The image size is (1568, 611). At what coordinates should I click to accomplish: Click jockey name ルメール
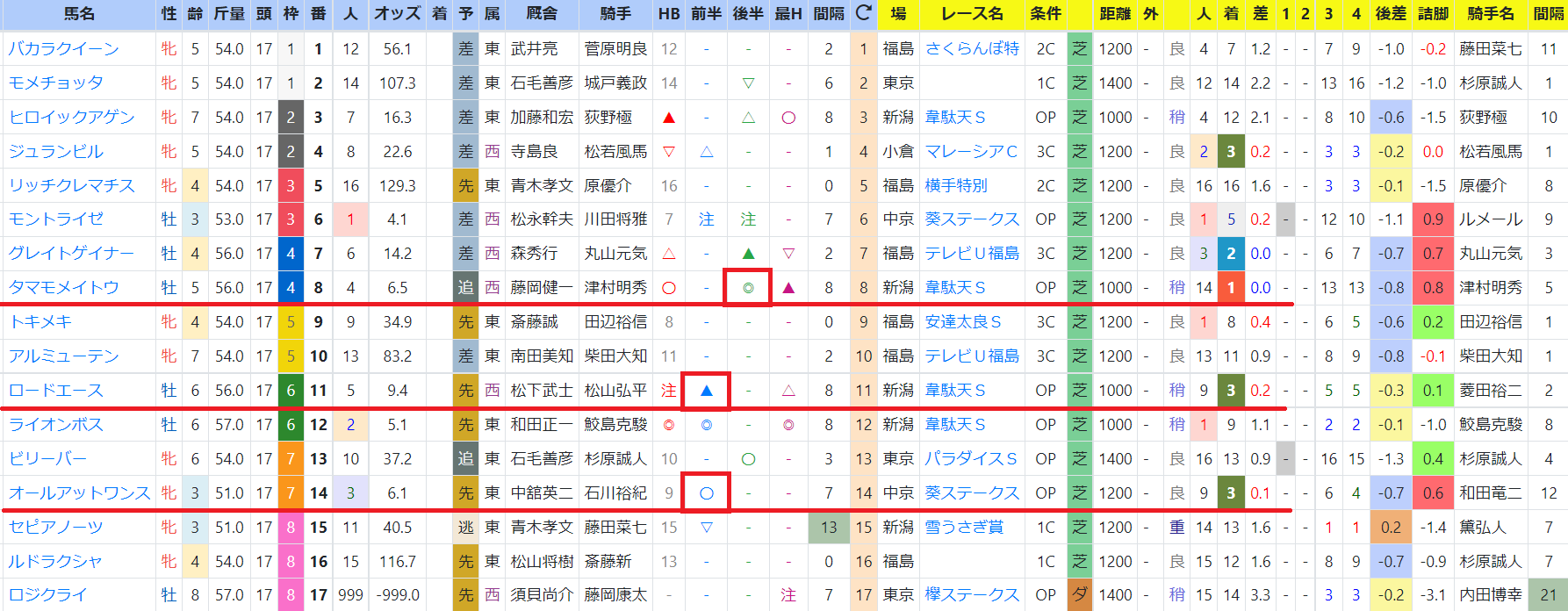click(x=1491, y=219)
